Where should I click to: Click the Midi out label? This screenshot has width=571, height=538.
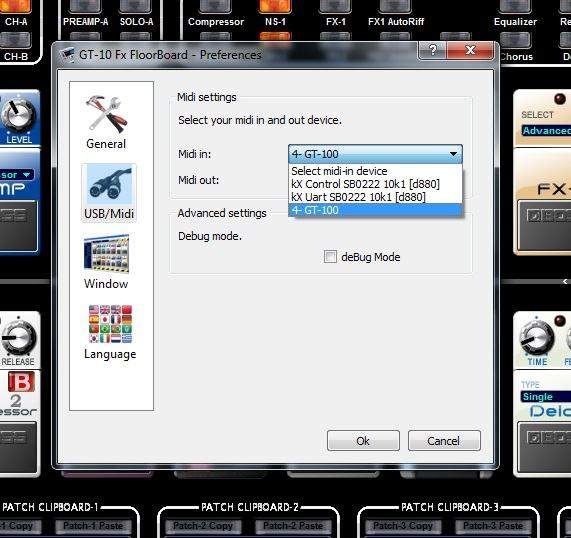tap(198, 180)
